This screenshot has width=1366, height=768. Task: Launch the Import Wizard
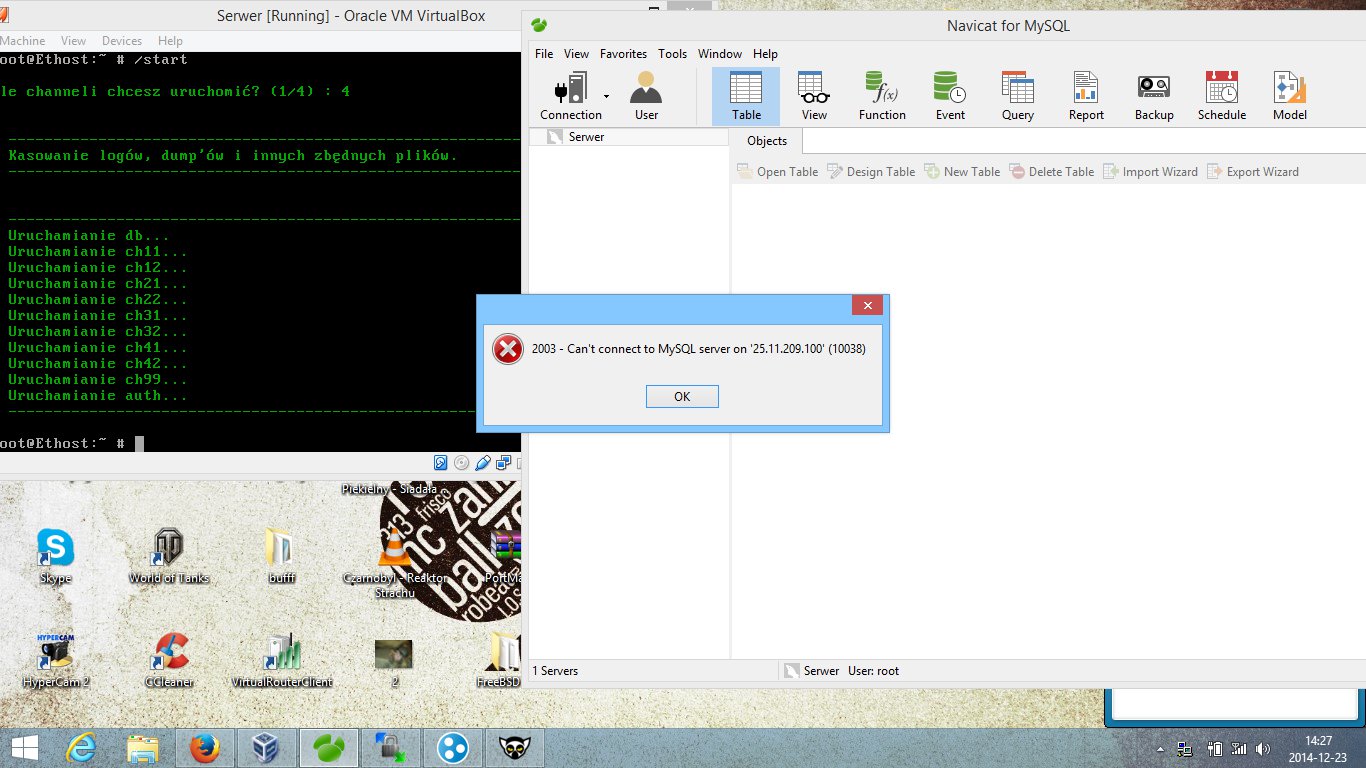point(1150,172)
